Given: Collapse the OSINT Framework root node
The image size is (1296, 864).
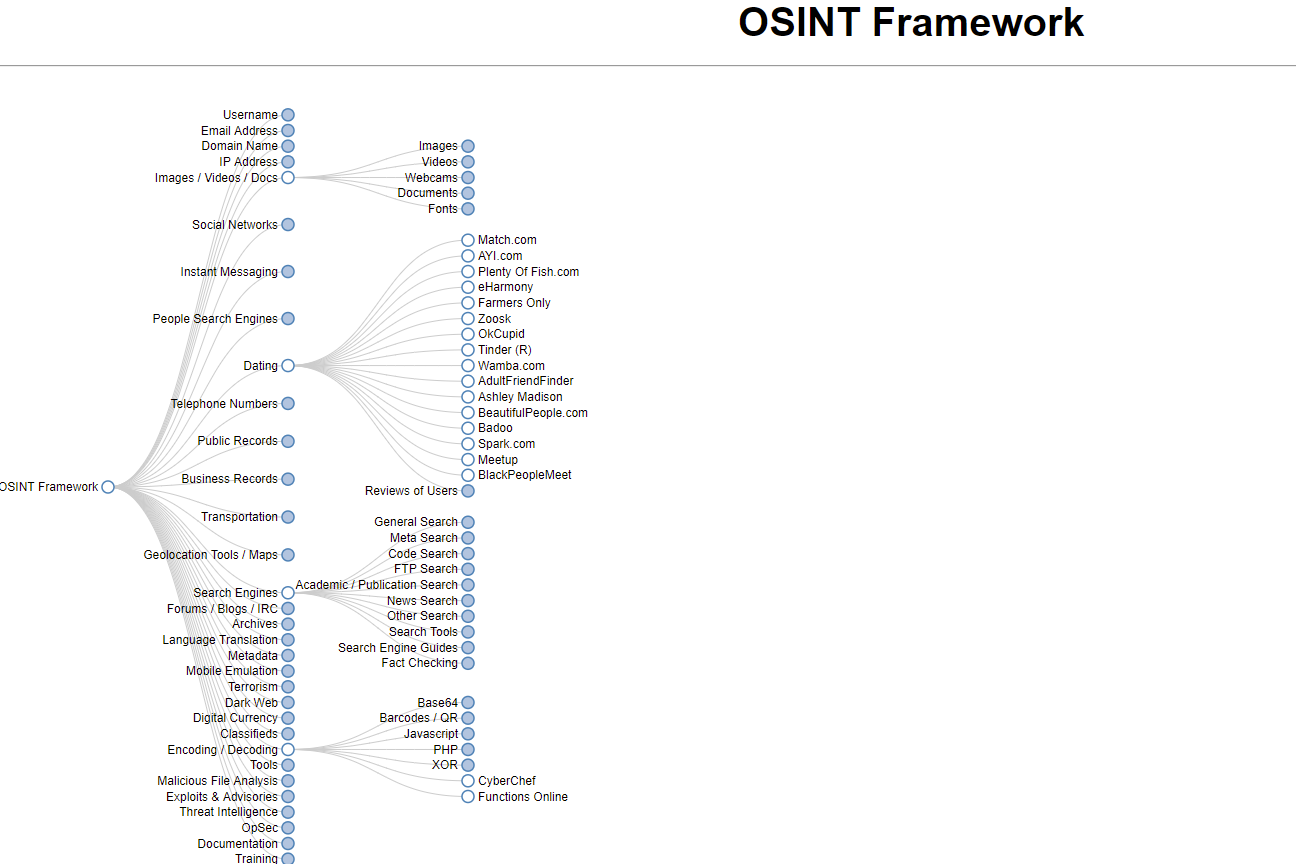Looking at the screenshot, I should [x=108, y=487].
